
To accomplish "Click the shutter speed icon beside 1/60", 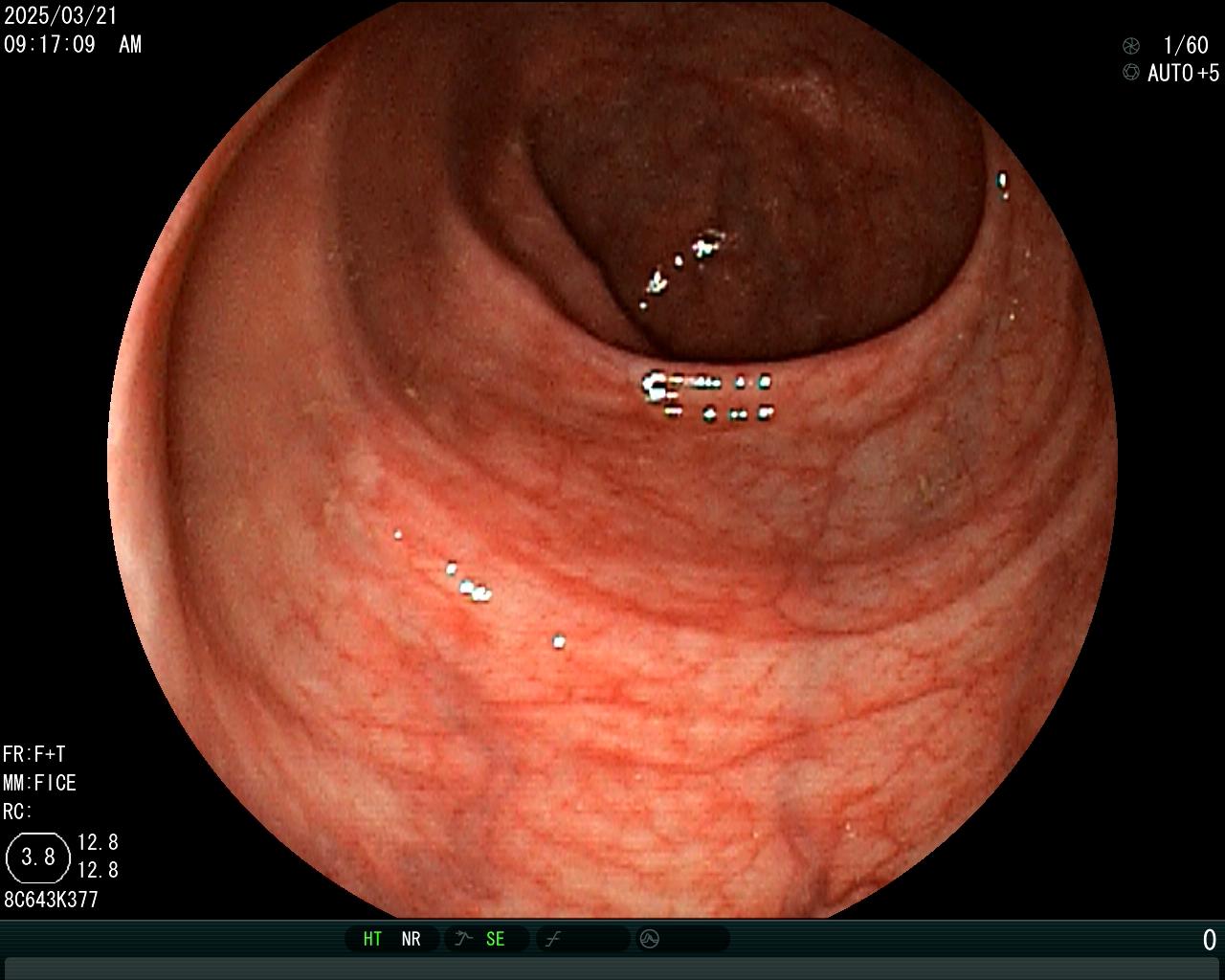I will pyautogui.click(x=1130, y=46).
